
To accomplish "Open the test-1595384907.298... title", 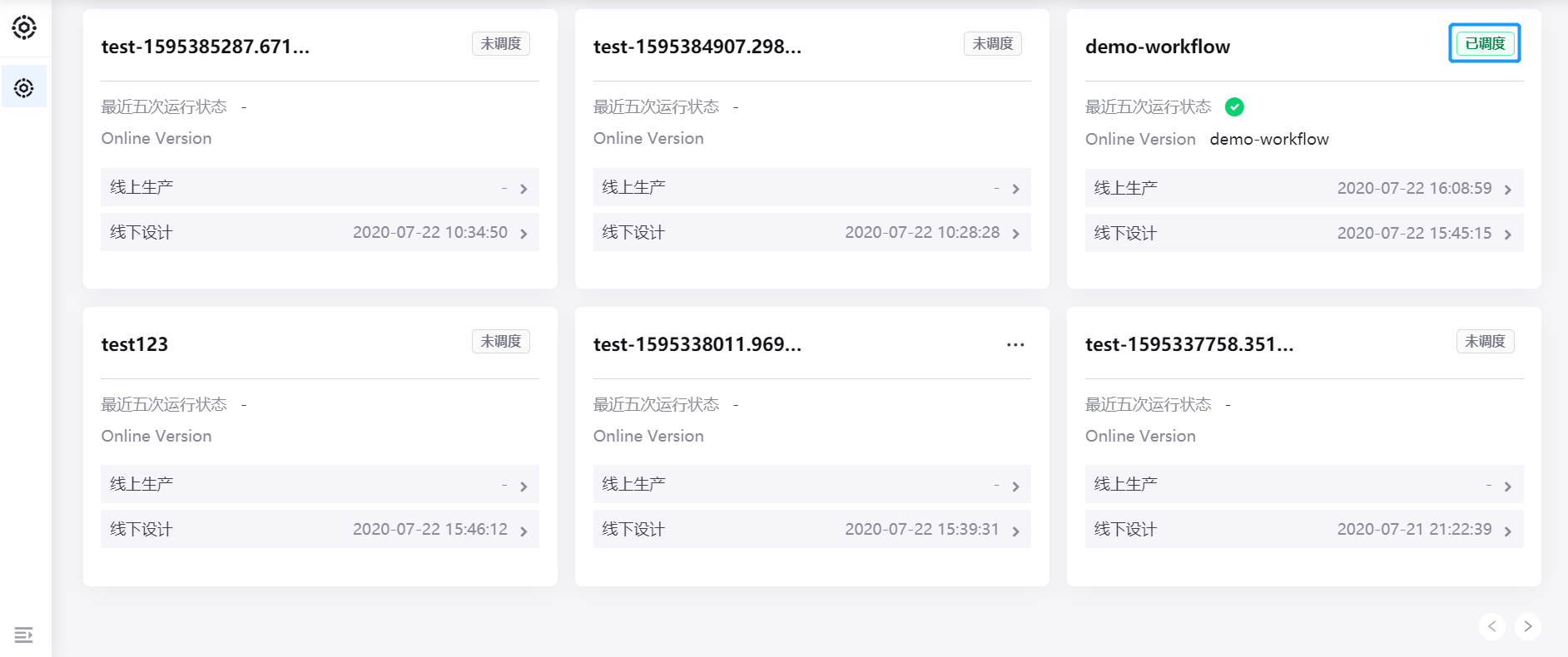I will click(697, 47).
